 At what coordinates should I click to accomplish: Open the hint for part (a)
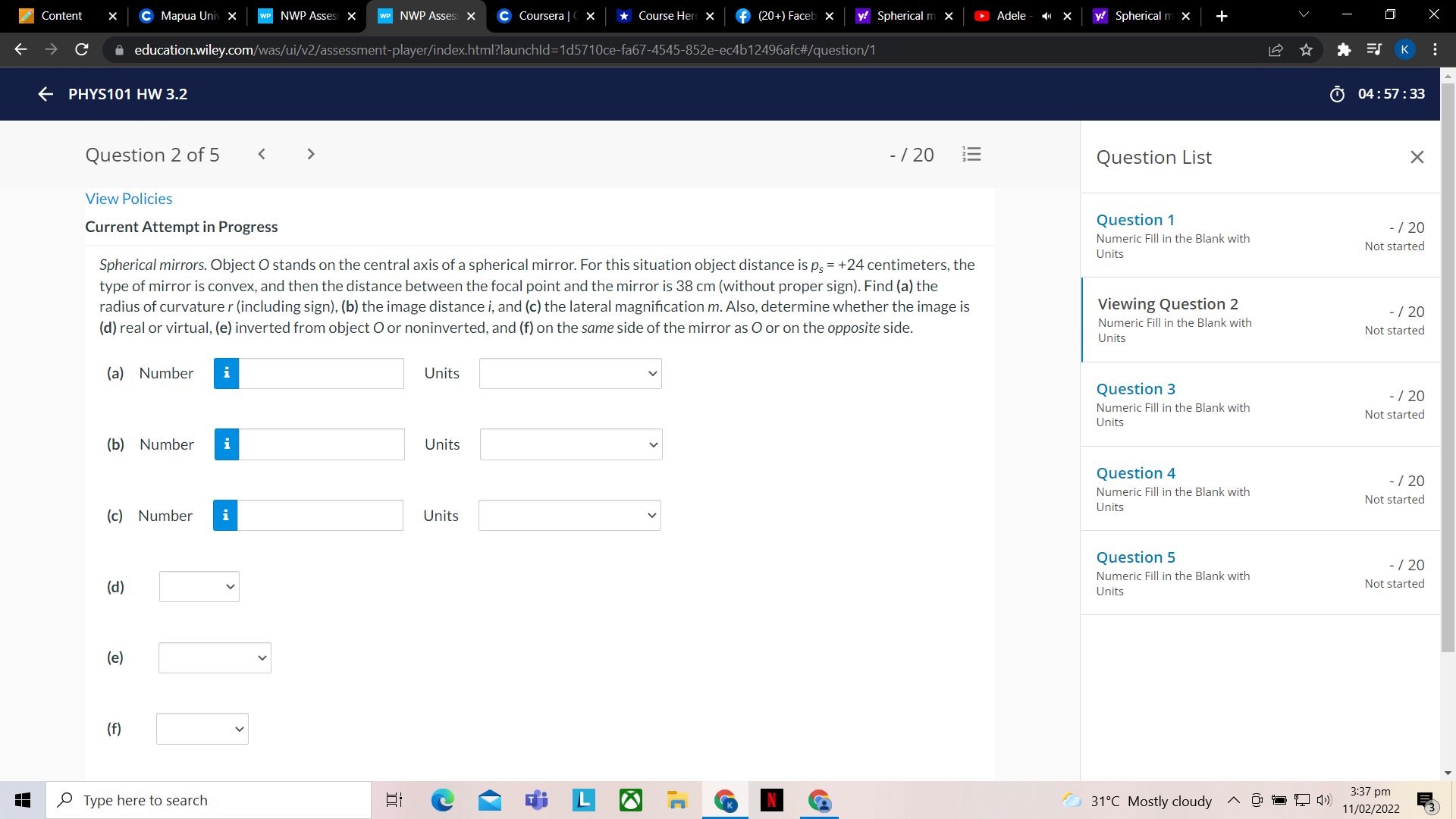pos(226,373)
